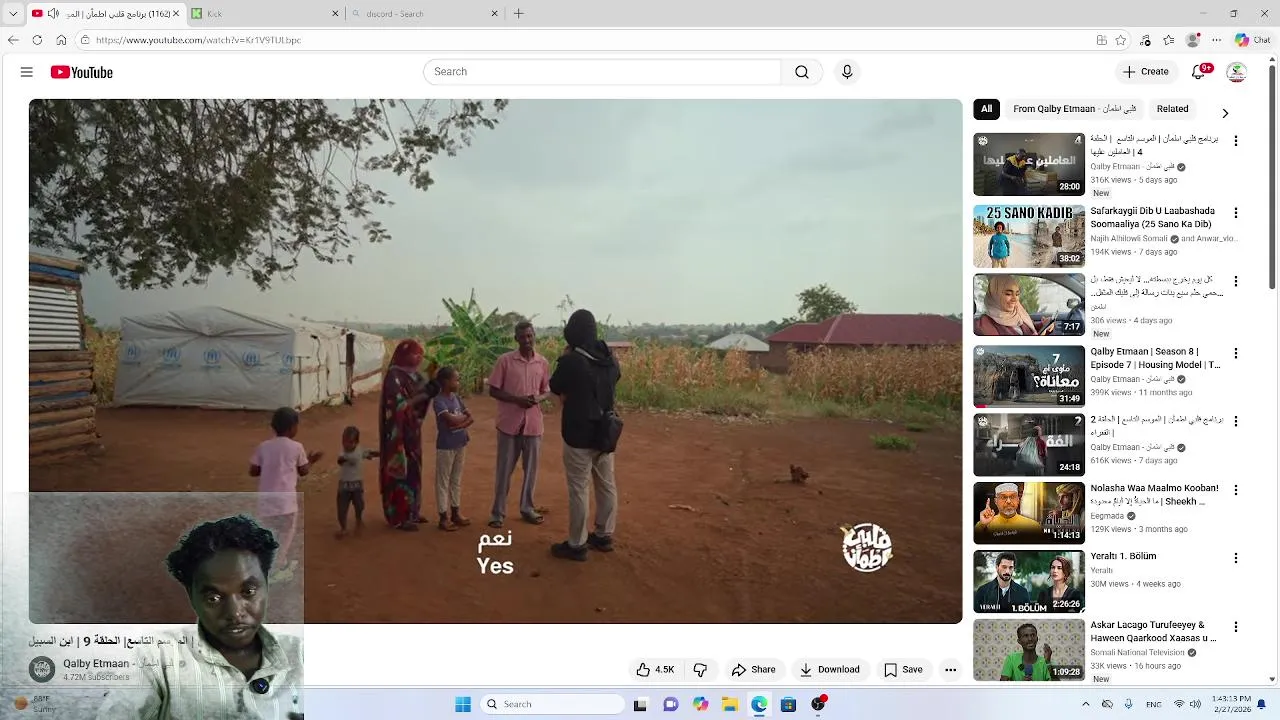Click Create button
Image resolution: width=1280 pixels, height=720 pixels.
tap(1145, 72)
